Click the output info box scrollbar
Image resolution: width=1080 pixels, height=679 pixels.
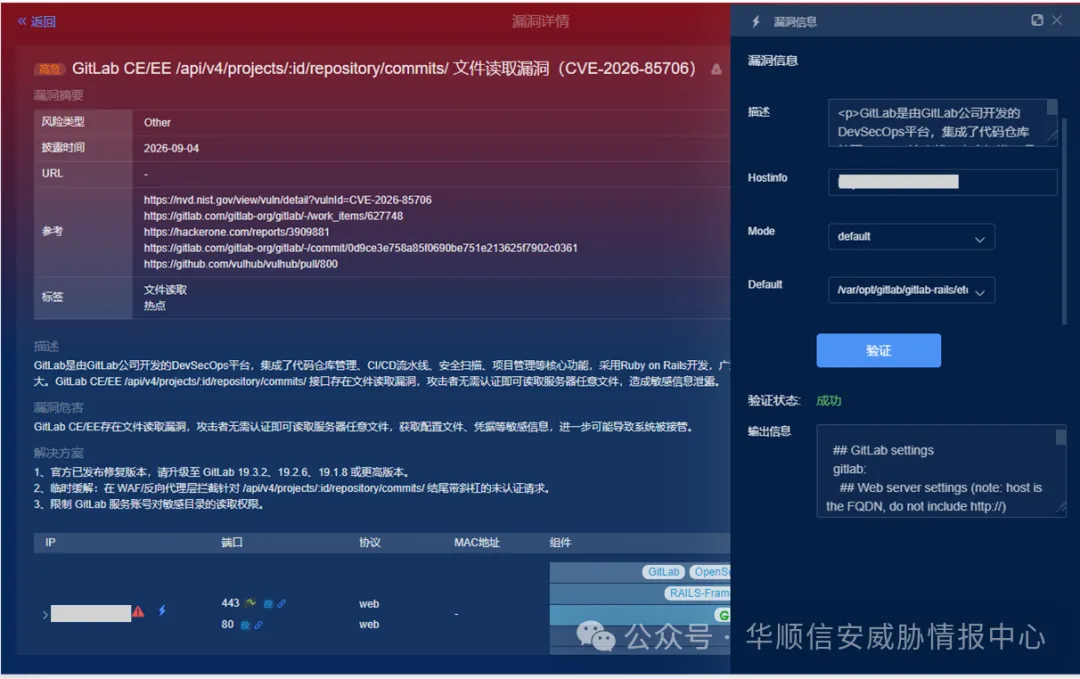[1061, 437]
